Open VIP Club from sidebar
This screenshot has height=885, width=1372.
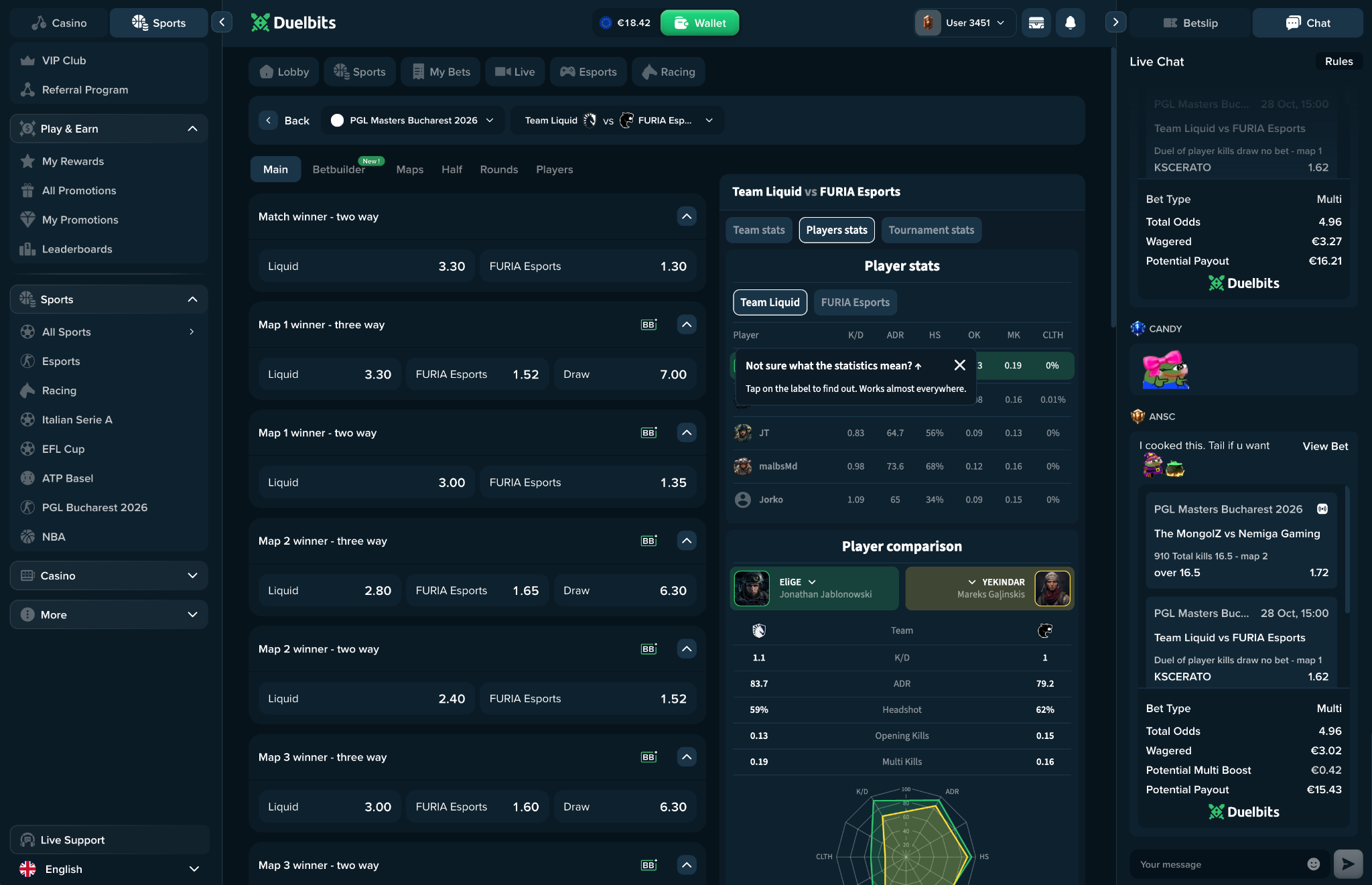[109, 60]
